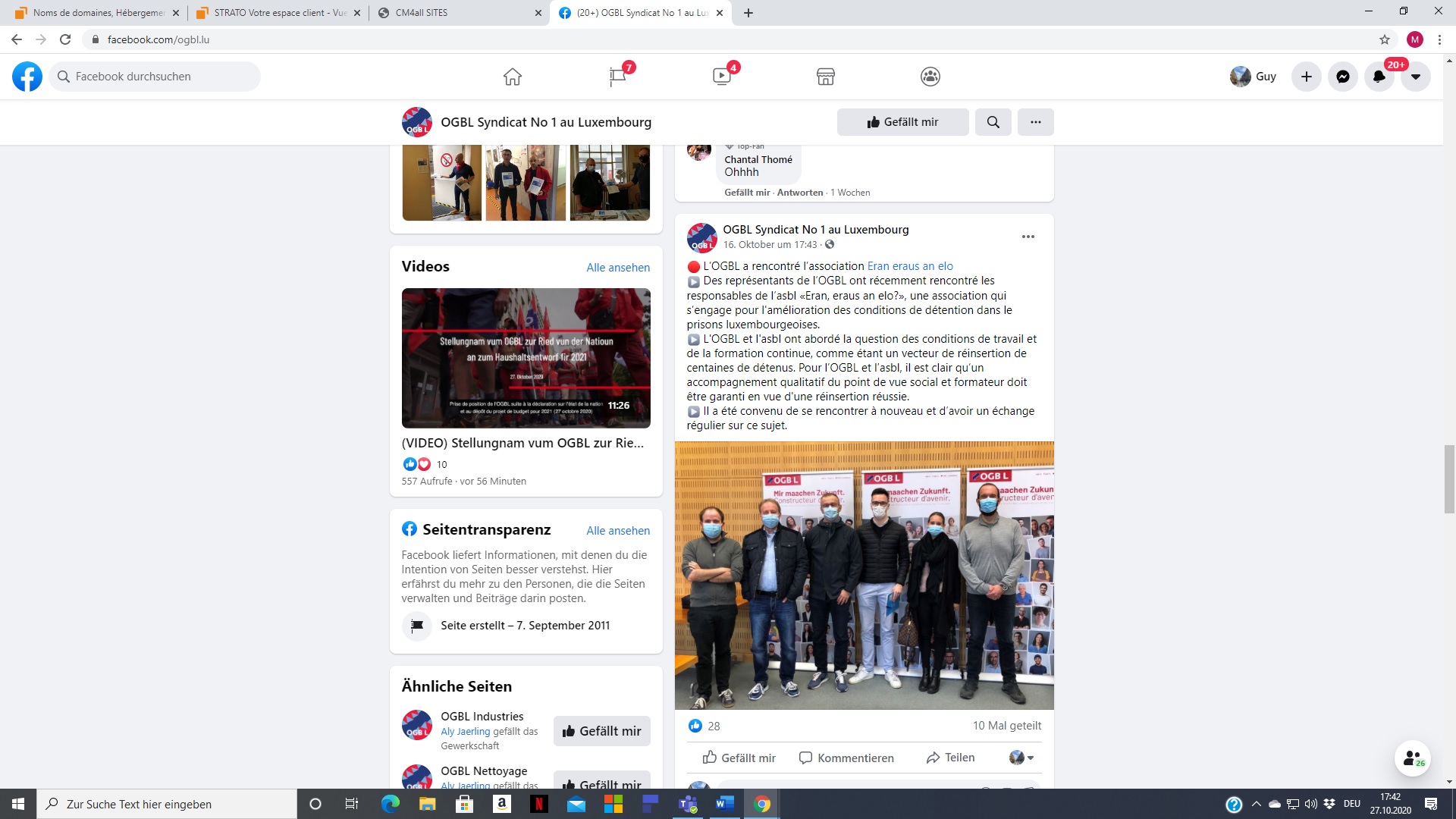Image resolution: width=1456 pixels, height=819 pixels.
Task: Expand the account dropdown arrow
Action: tap(1416, 77)
